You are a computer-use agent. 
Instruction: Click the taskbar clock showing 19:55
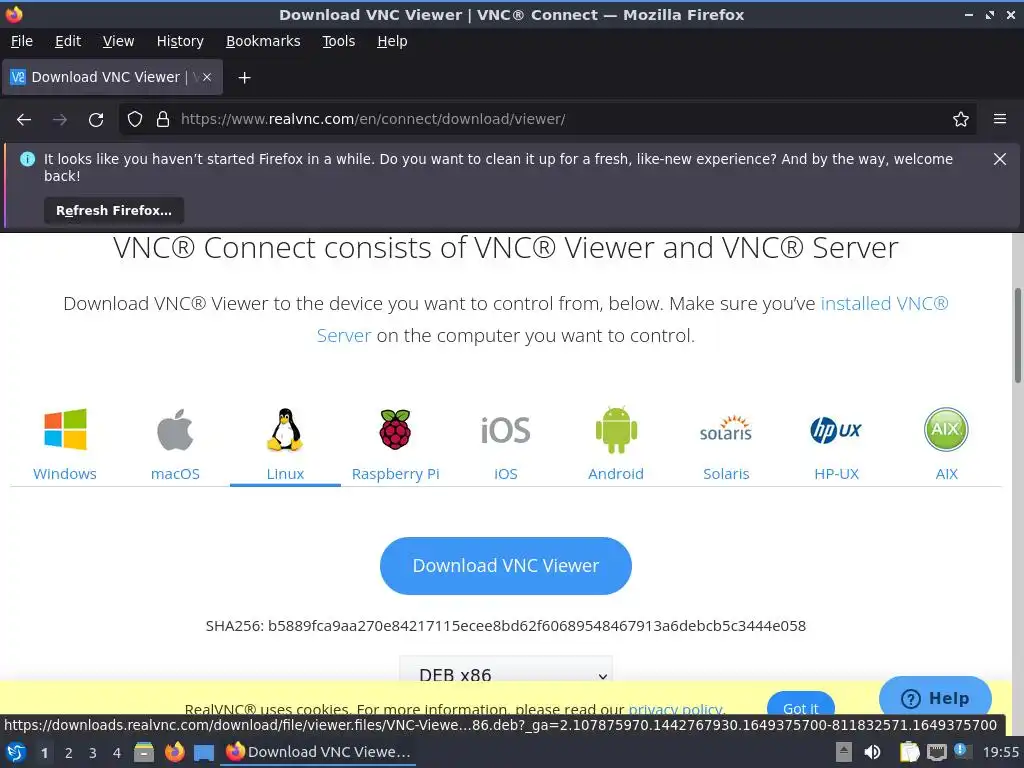pyautogui.click(x=1000, y=752)
